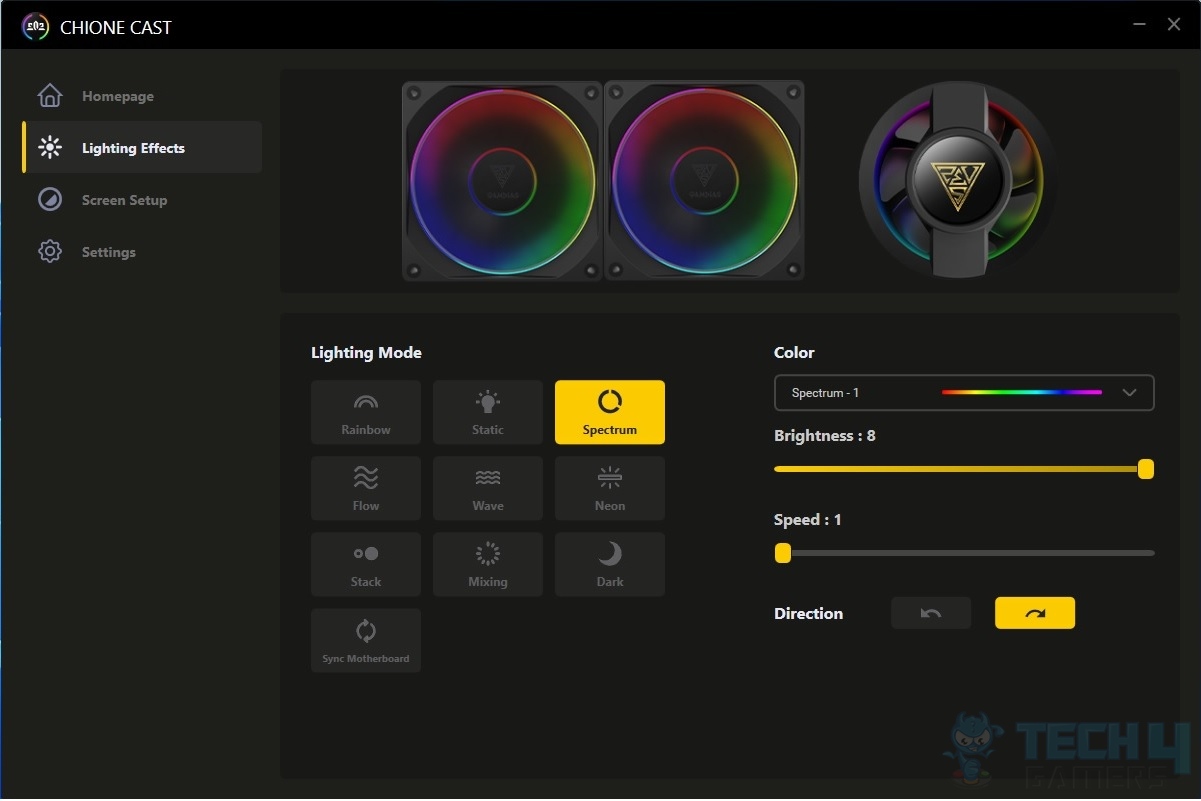The image size is (1201, 801).
Task: Click the pump head preview image
Action: 958,180
